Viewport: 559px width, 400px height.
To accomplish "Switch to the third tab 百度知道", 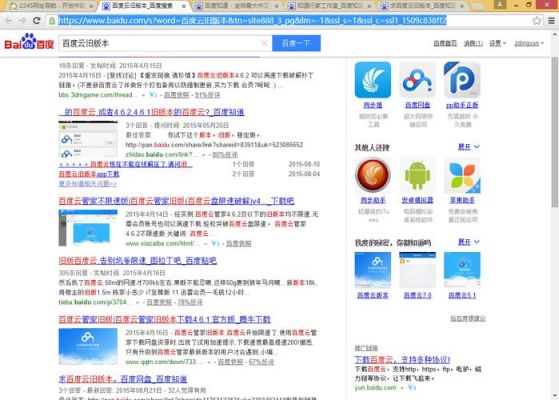I will tap(236, 6).
